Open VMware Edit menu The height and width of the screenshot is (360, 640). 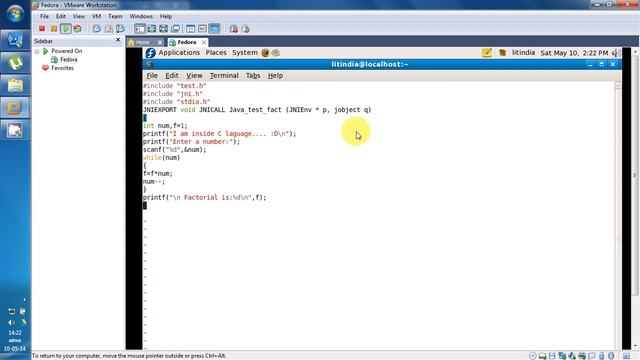pyautogui.click(x=61, y=16)
